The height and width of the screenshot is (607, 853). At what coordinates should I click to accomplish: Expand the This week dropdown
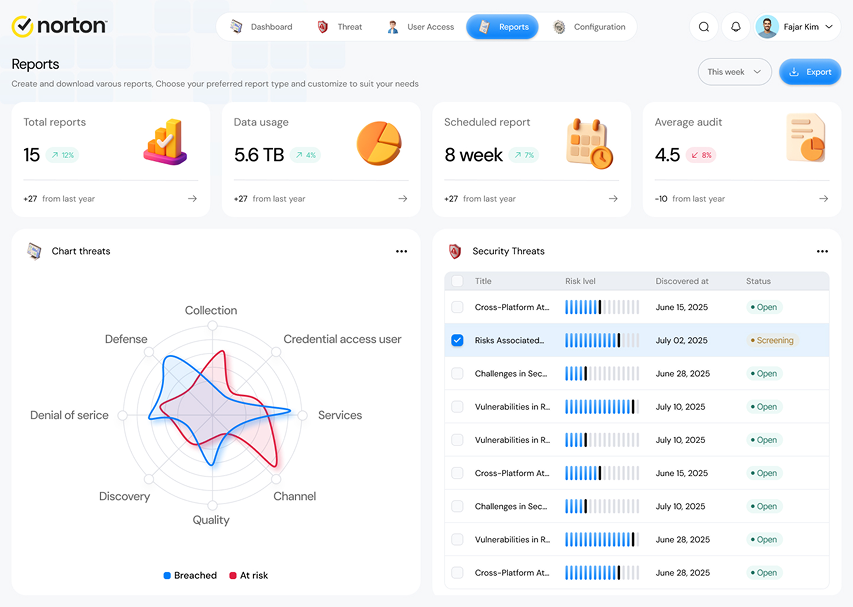[x=734, y=72]
